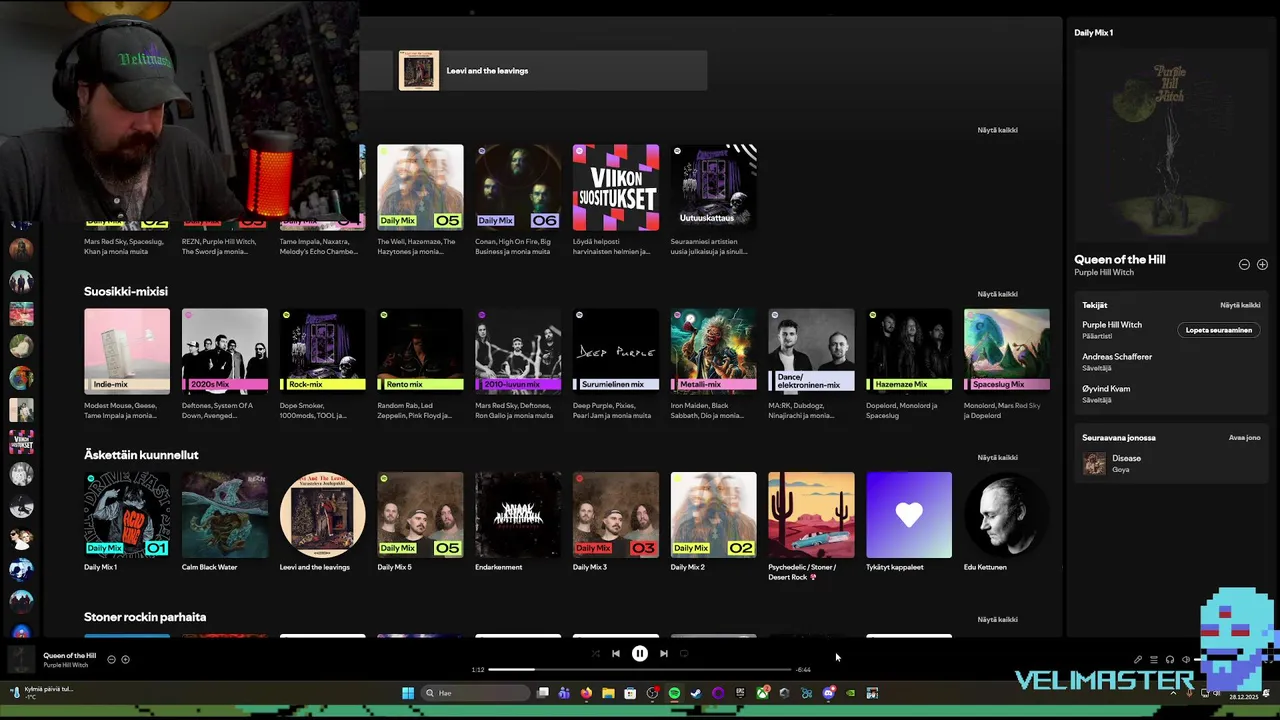Open Viikon suositukset in library sidebar
This screenshot has width=1280, height=720.
[x=21, y=441]
